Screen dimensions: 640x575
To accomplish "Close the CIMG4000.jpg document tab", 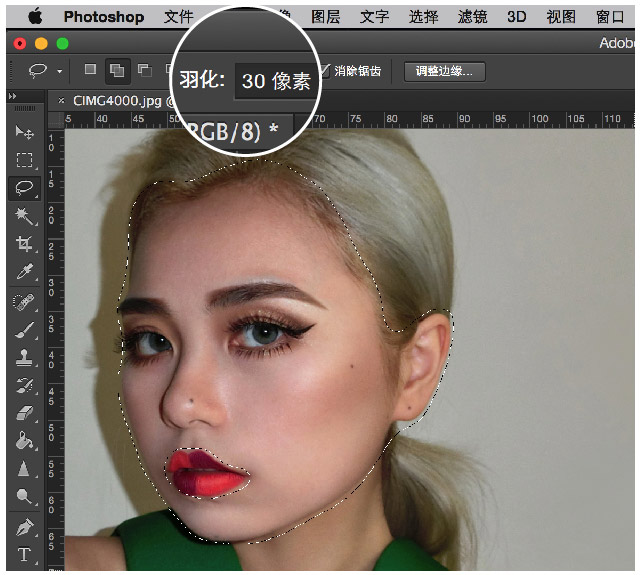I will pos(62,101).
